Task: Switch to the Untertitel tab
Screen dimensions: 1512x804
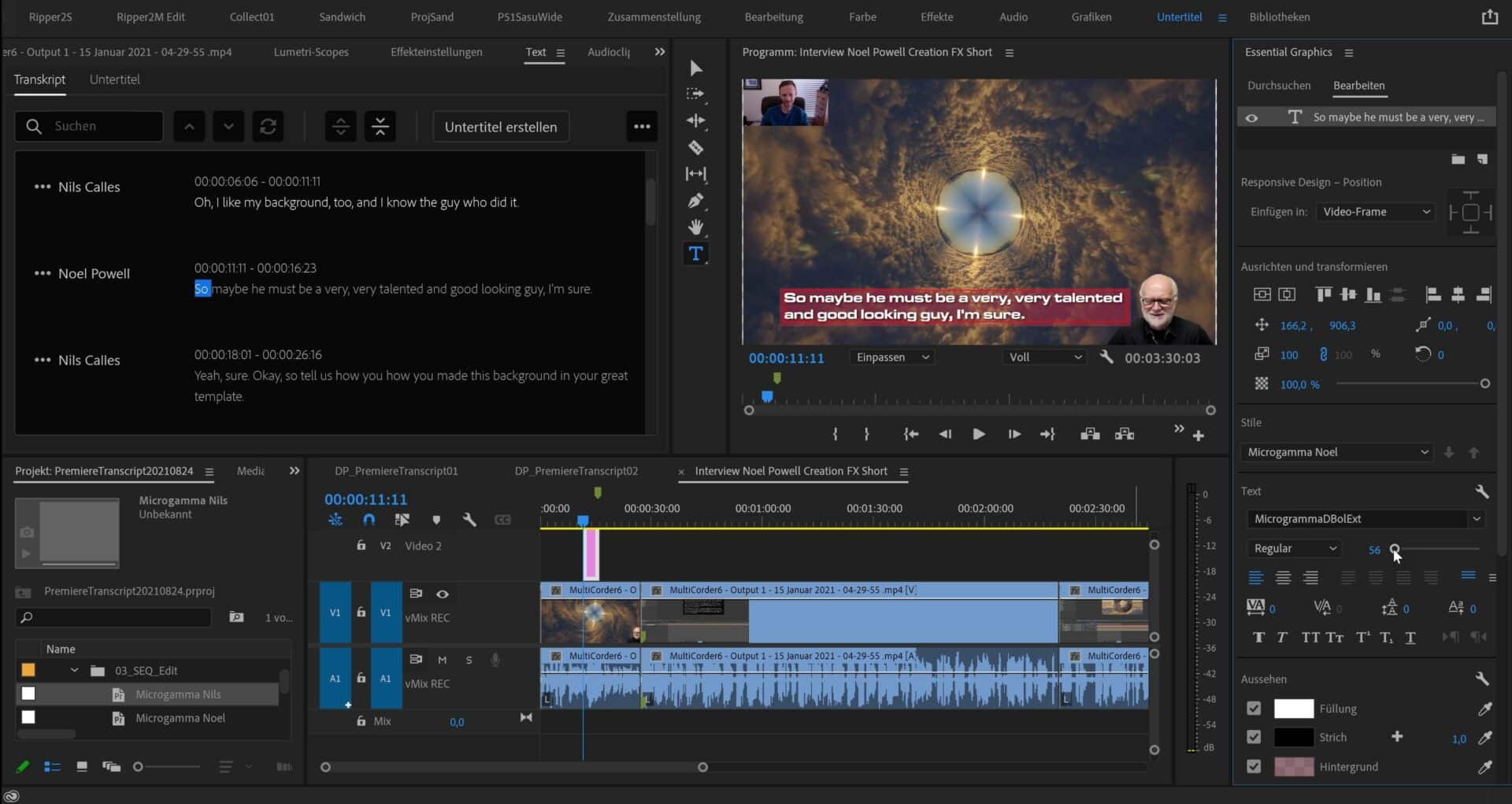Action: pos(115,79)
